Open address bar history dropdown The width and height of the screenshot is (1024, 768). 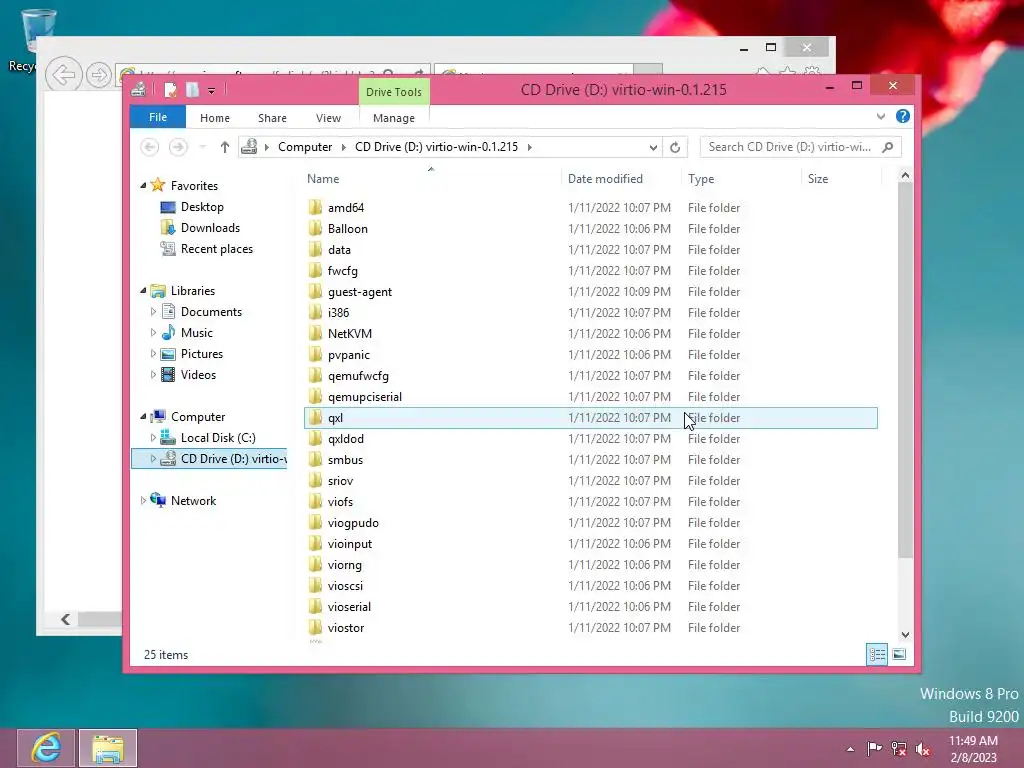click(653, 148)
